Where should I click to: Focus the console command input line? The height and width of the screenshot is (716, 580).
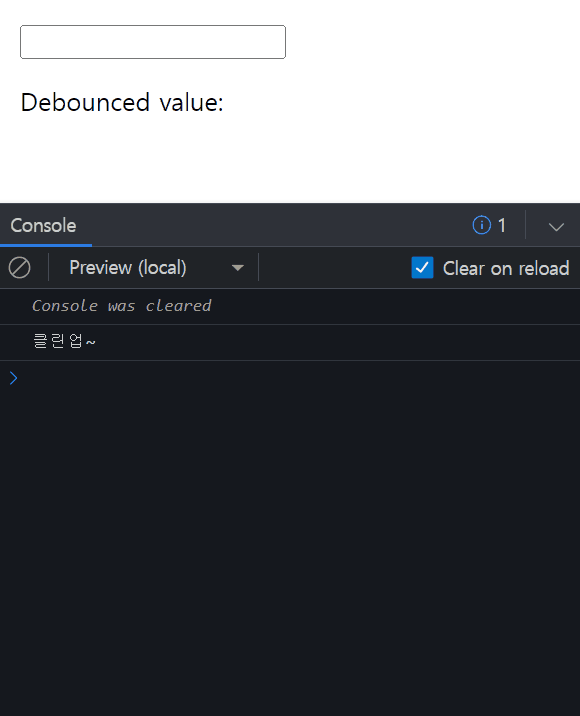tap(297, 378)
